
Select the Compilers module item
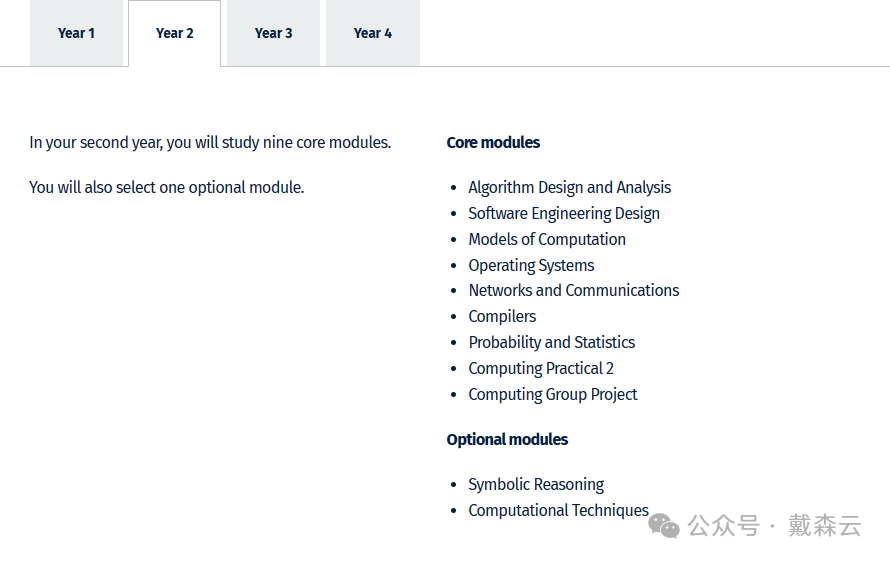tap(502, 316)
